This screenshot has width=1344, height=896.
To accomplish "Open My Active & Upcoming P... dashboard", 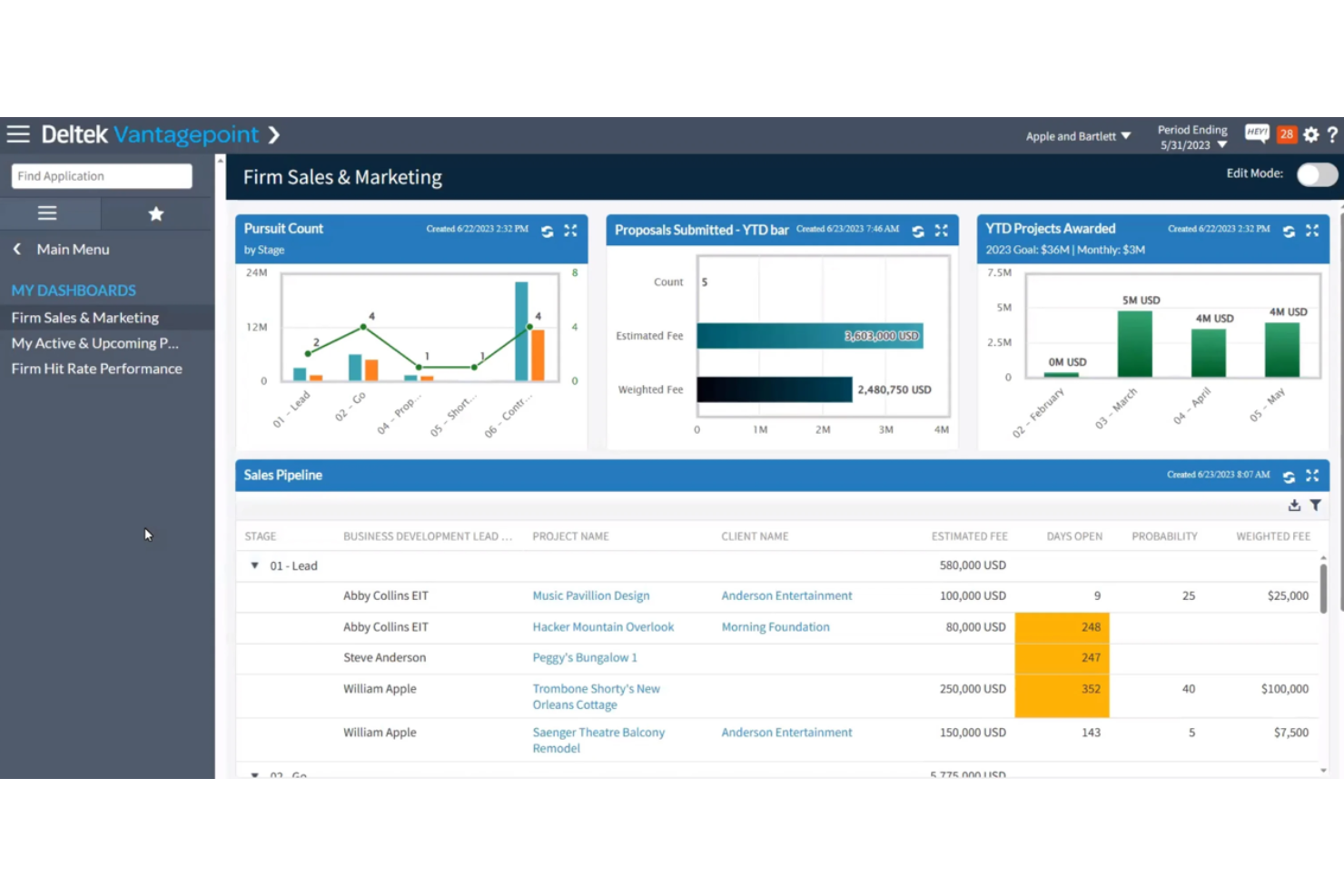I will (95, 343).
